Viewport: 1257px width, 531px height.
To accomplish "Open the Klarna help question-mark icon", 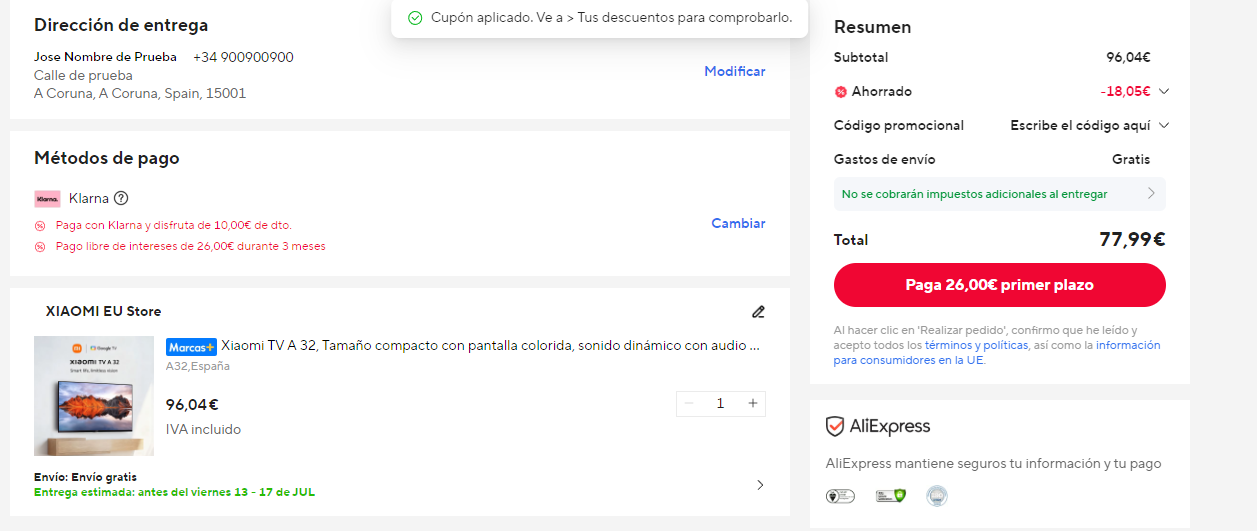I will (121, 198).
